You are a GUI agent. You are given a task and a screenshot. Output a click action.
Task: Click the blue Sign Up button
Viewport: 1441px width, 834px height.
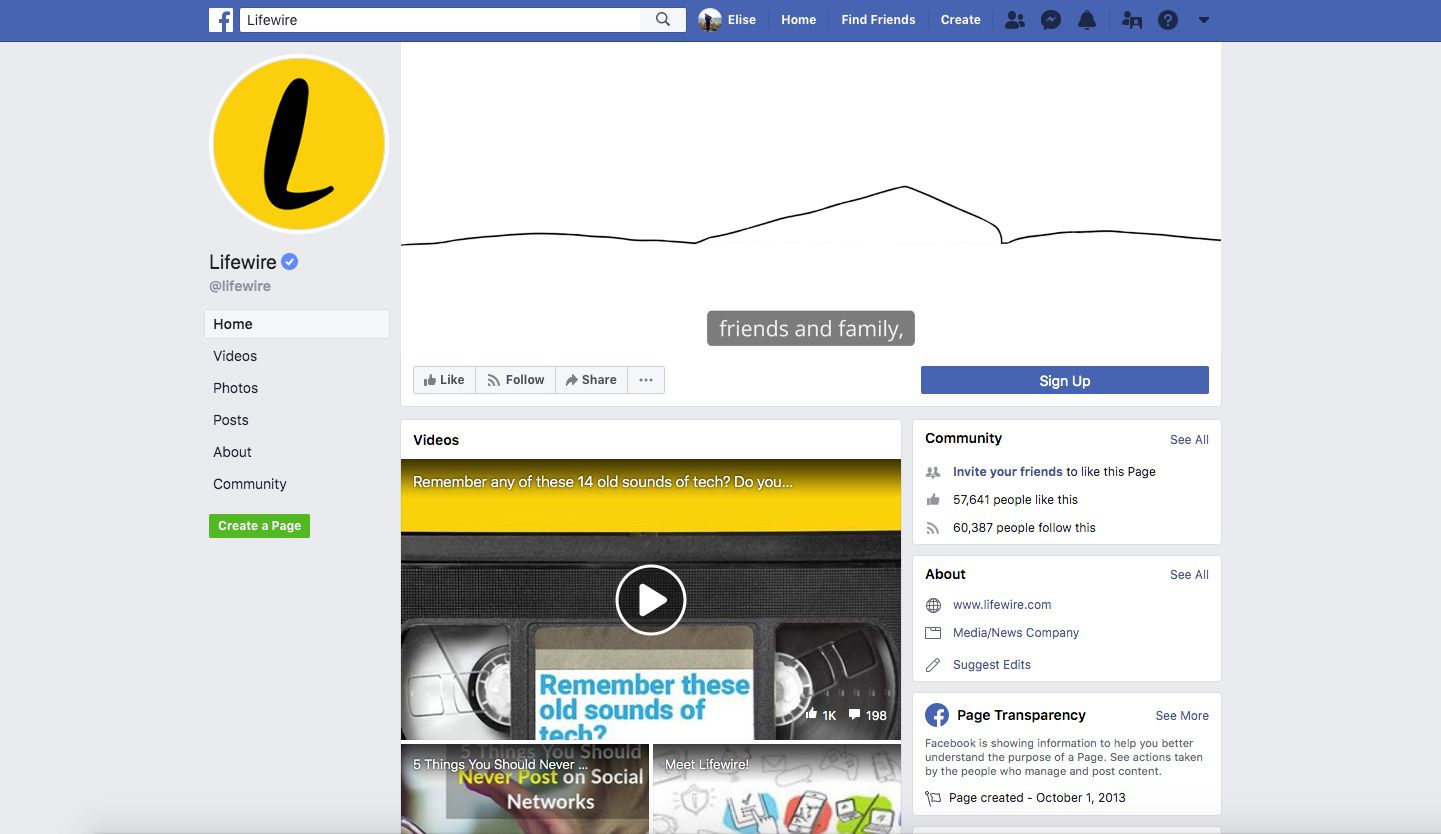[x=1064, y=380]
